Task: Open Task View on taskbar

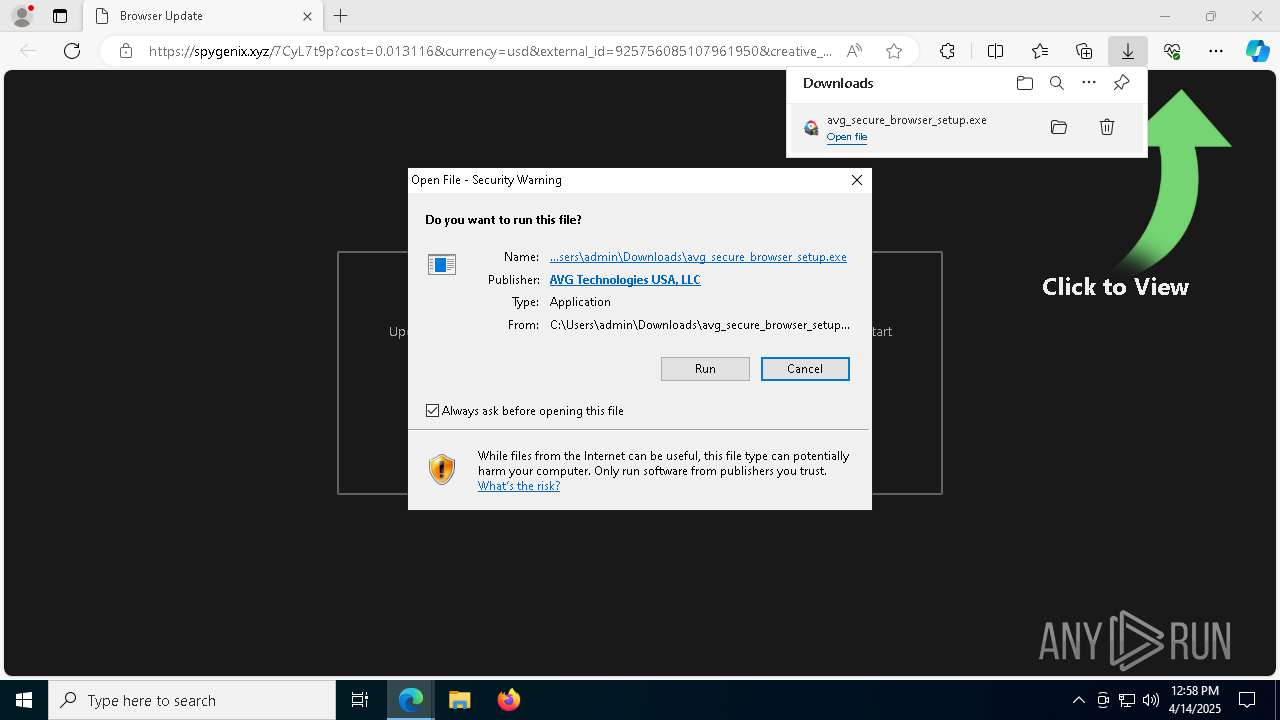Action: click(360, 700)
